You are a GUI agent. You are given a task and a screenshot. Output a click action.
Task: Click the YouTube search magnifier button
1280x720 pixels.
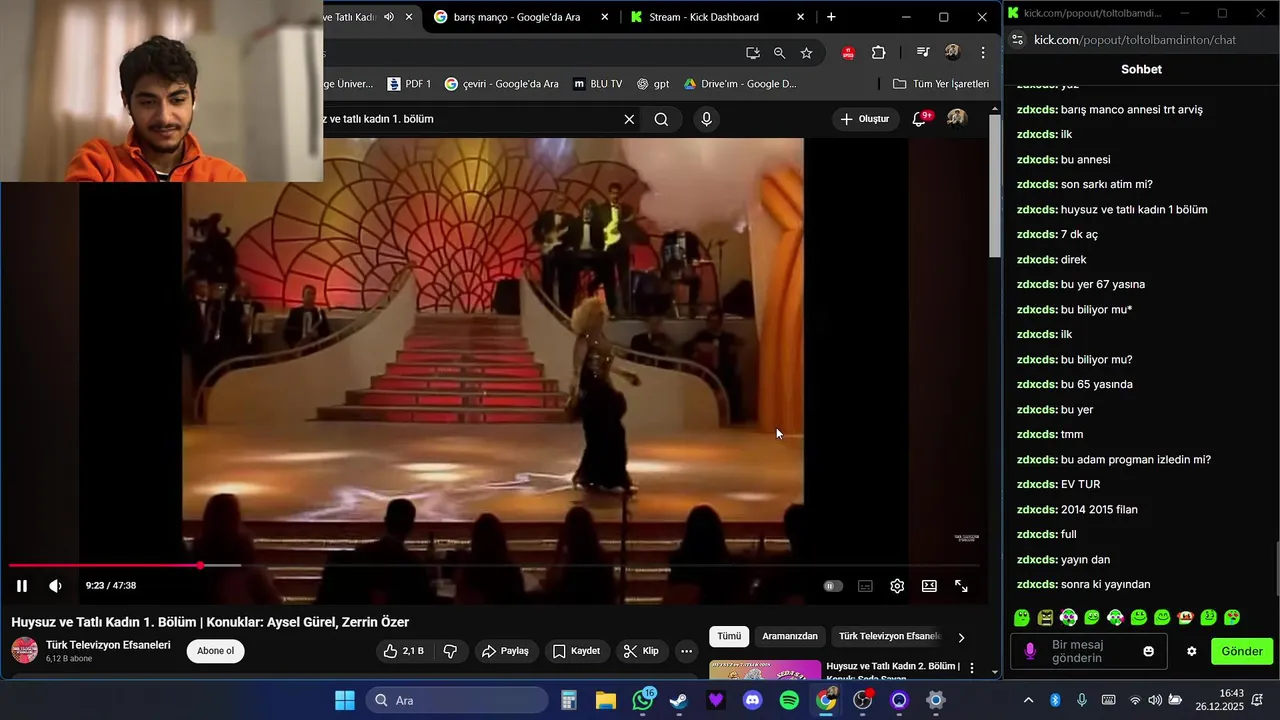tap(661, 119)
